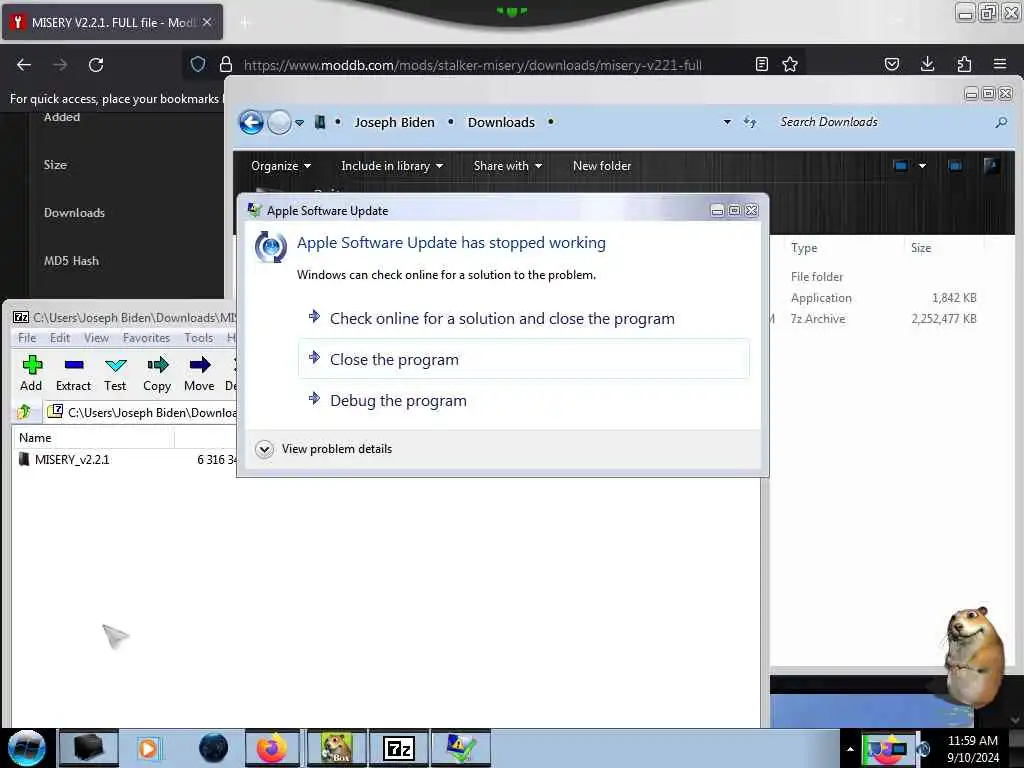
Task: Choose Close the program
Action: [524, 359]
